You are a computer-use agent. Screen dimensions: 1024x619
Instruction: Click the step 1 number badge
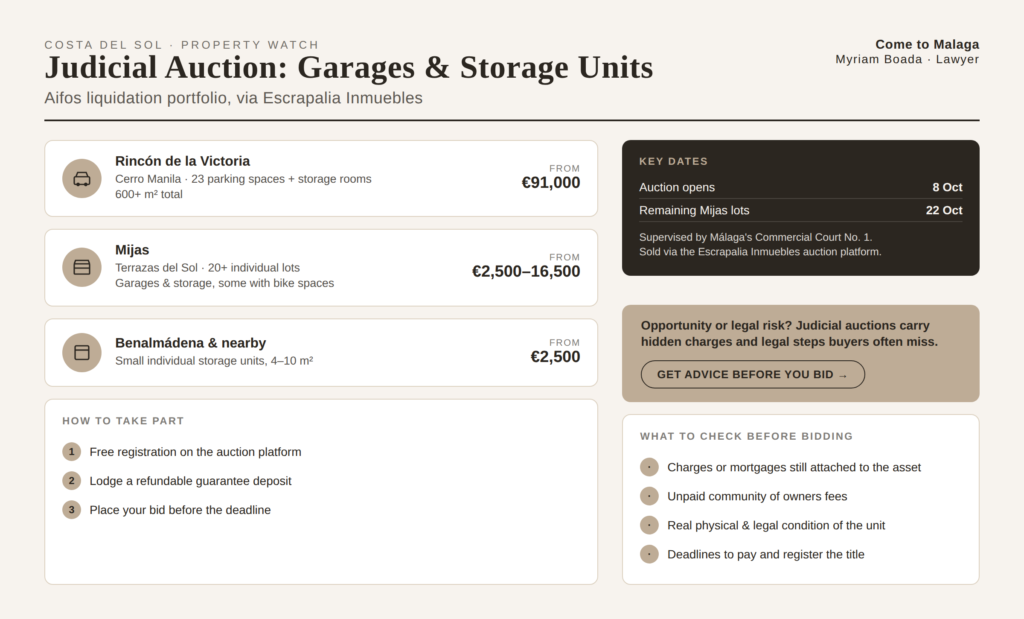[71, 452]
